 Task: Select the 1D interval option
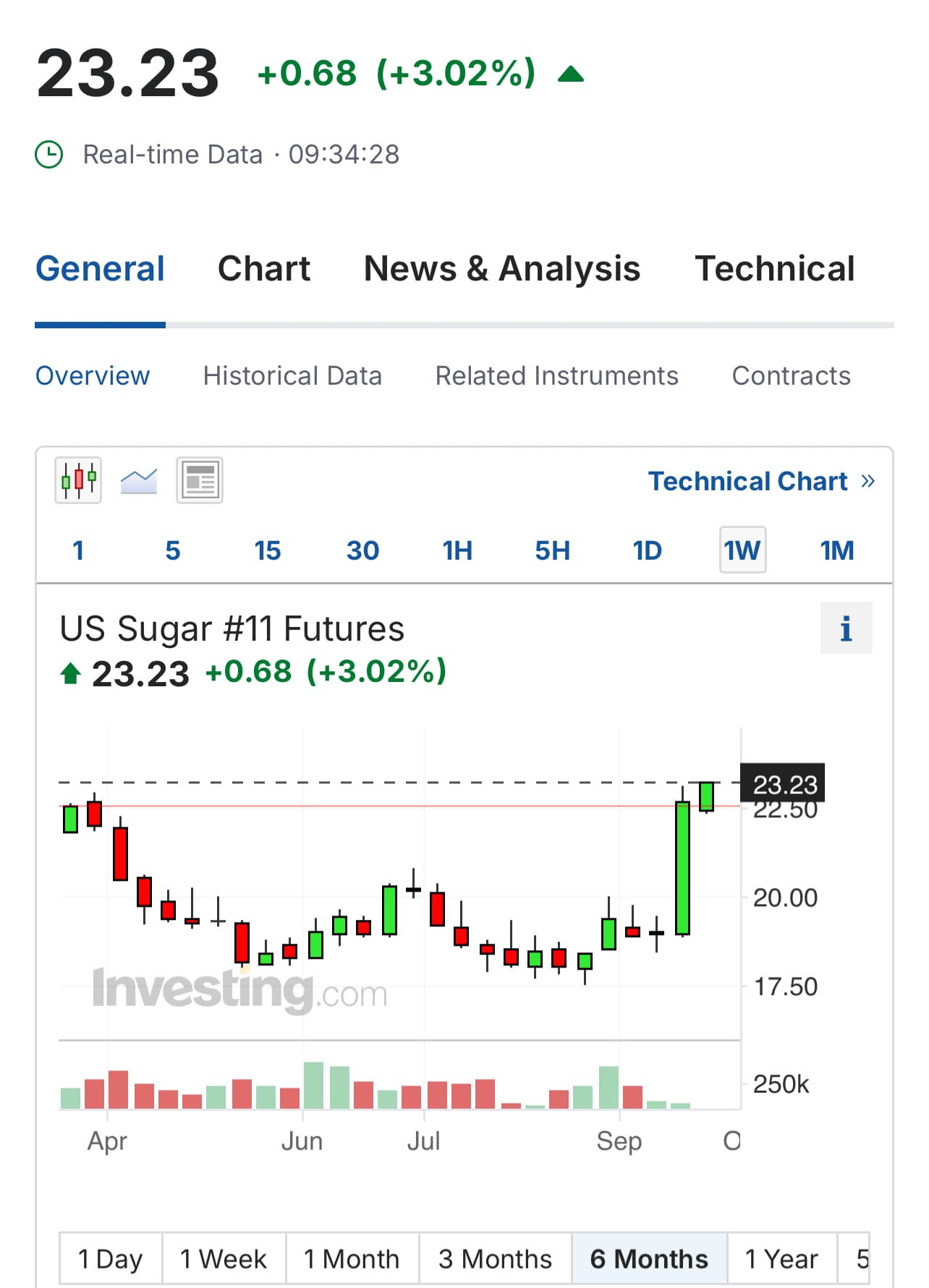click(647, 550)
